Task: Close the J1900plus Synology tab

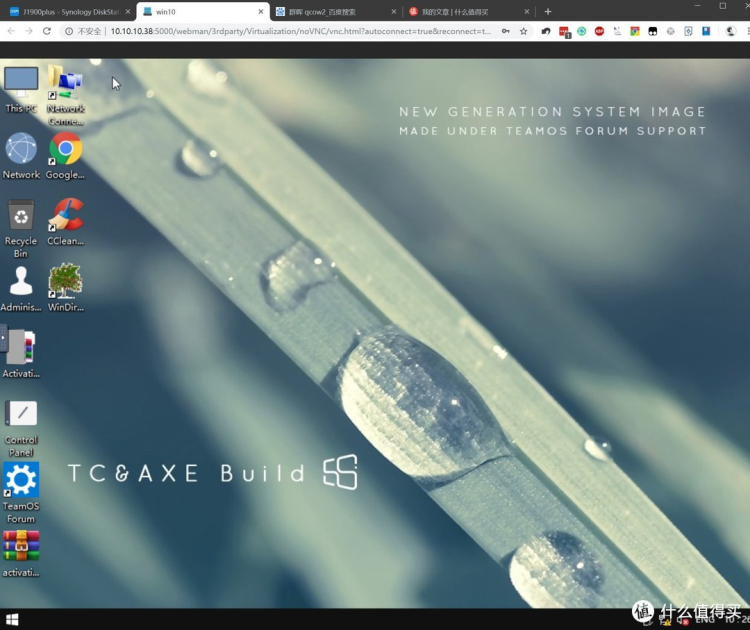Action: (128, 11)
